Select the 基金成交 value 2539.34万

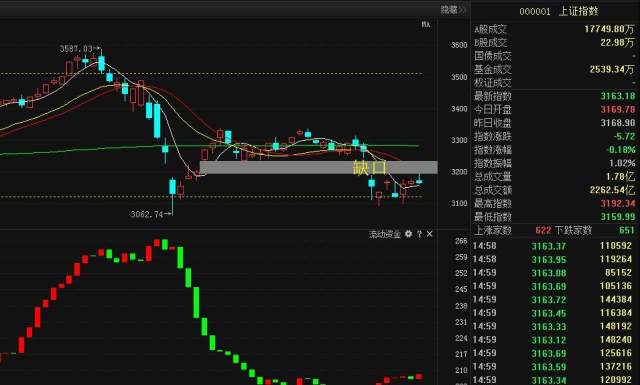612,69
